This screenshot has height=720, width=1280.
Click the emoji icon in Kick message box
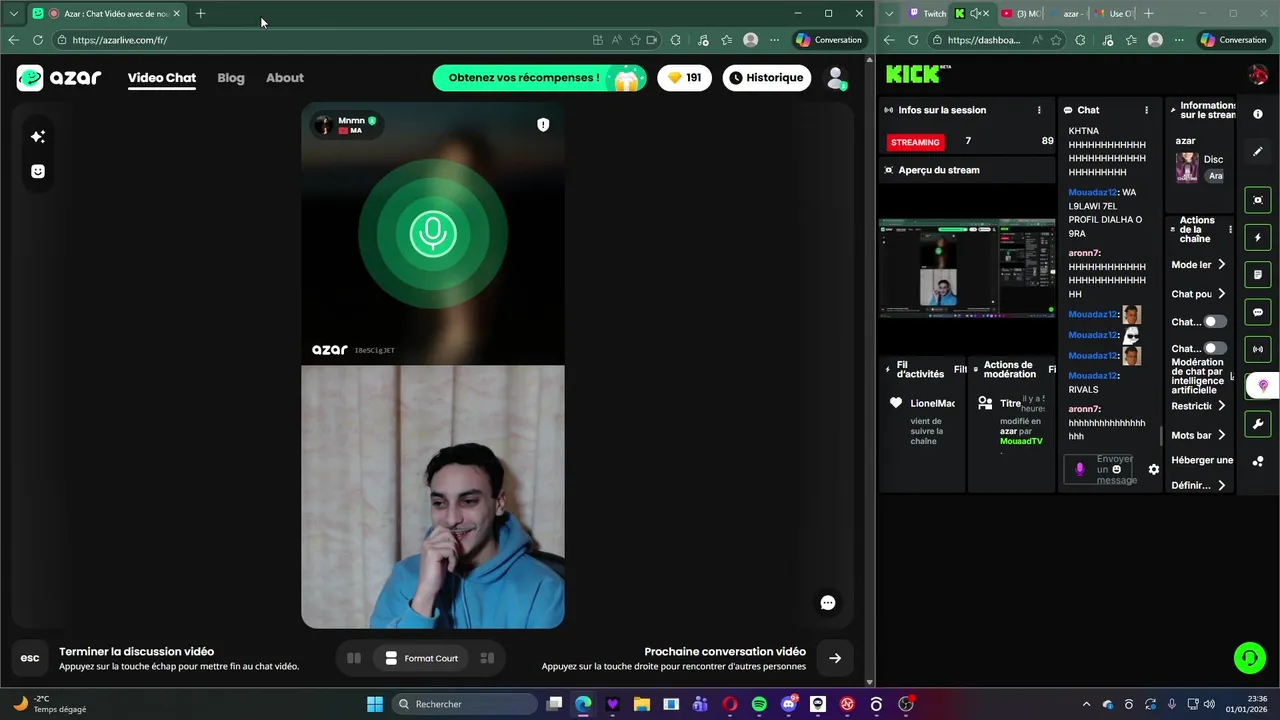click(1117, 469)
